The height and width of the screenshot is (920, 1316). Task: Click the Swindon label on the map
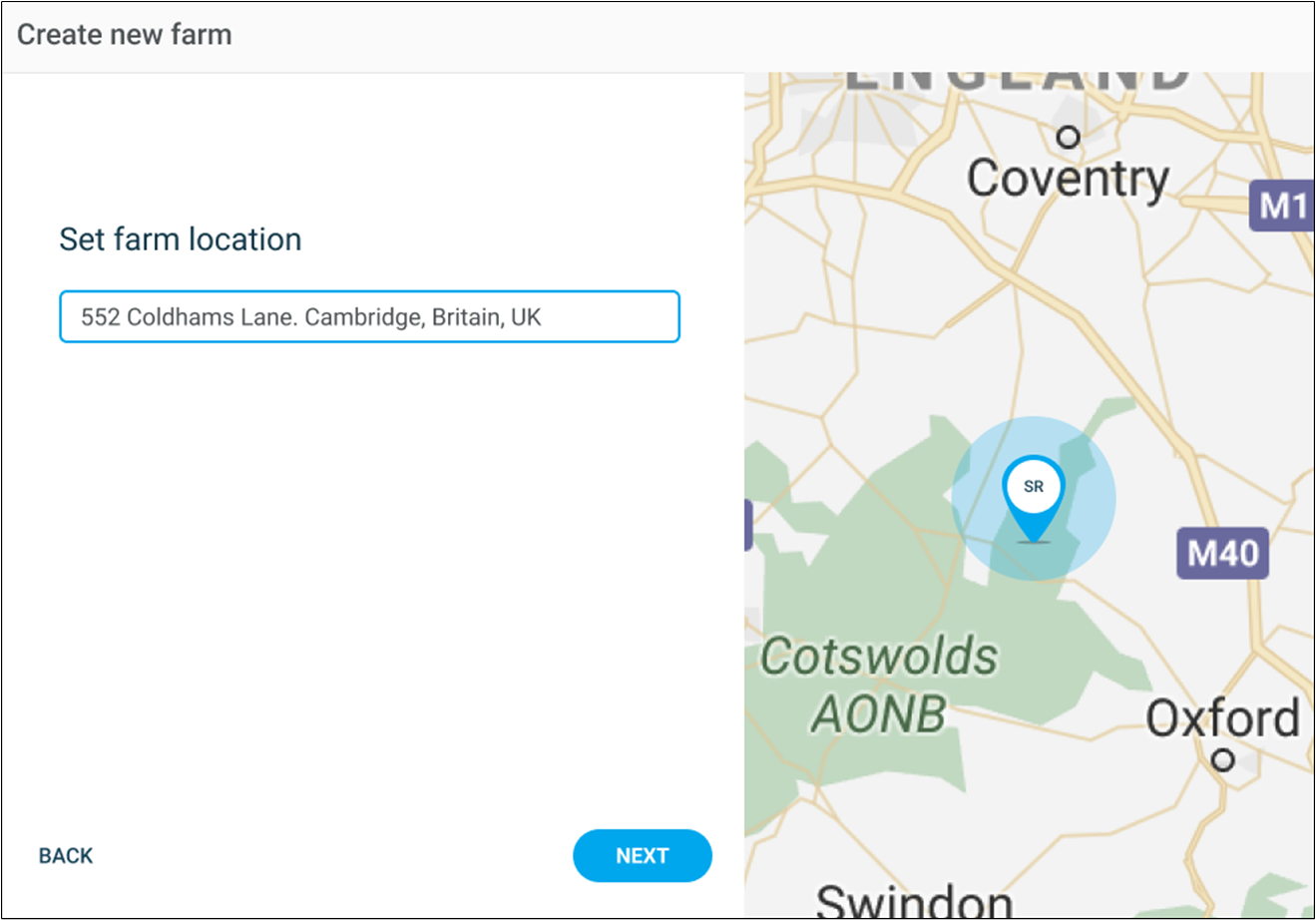click(913, 900)
